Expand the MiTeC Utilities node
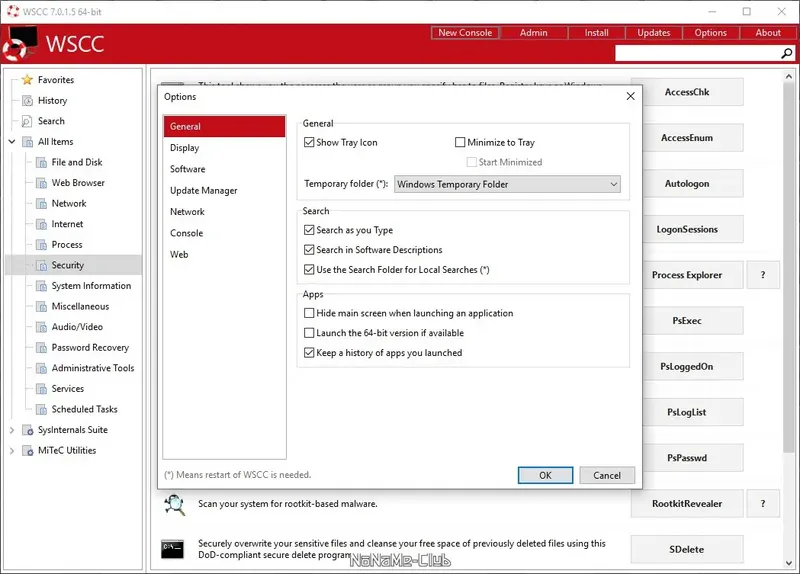Viewport: 800px width, 574px height. (x=12, y=451)
